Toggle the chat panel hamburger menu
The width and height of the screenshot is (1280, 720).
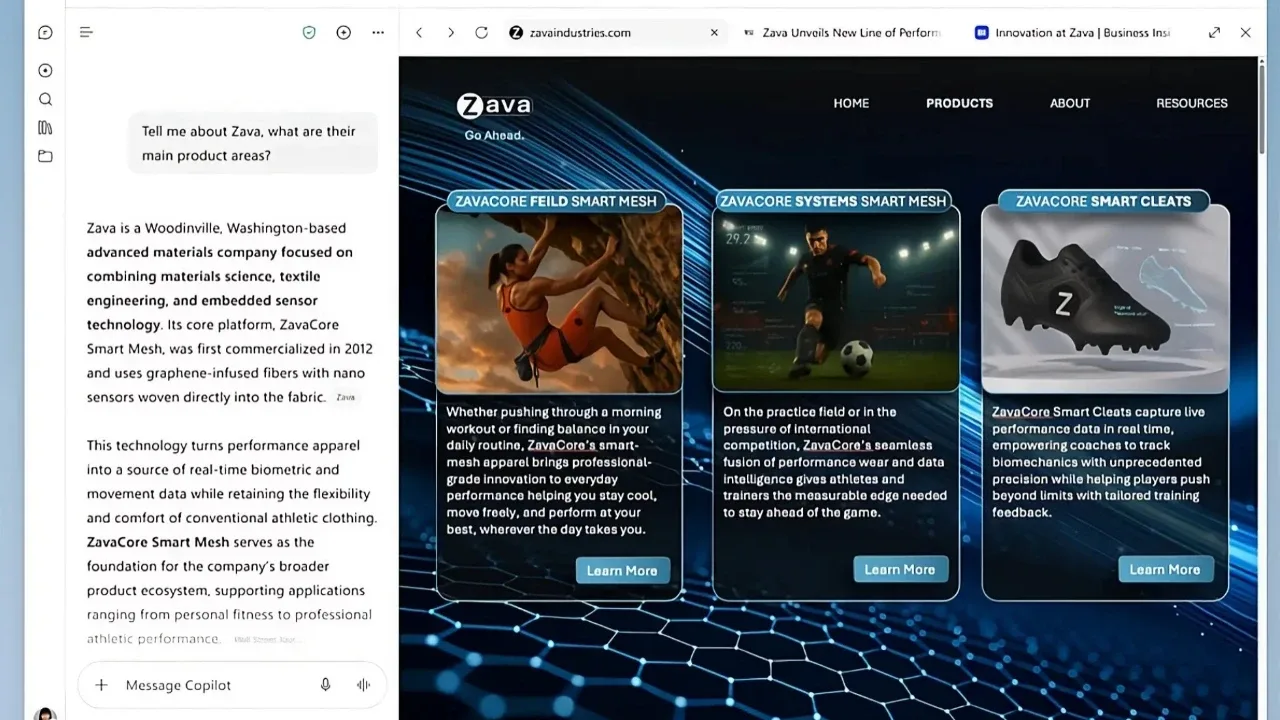[86, 32]
